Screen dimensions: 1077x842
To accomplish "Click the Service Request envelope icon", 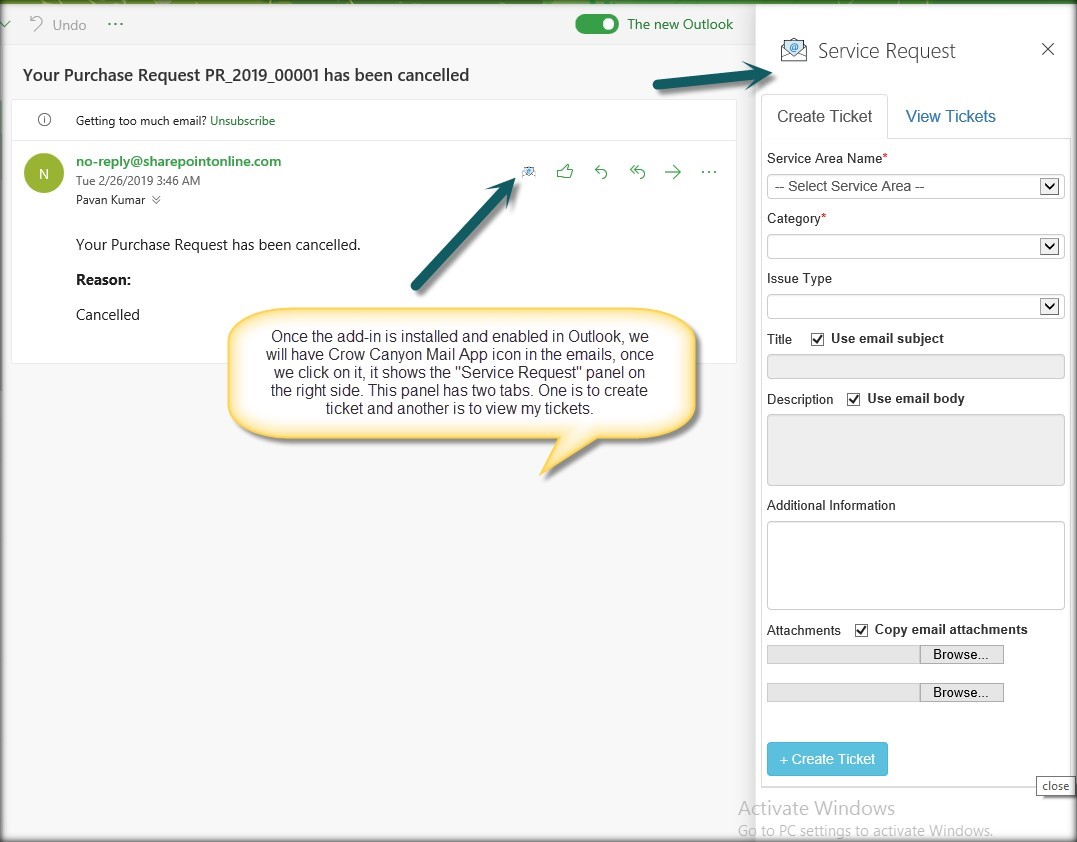I will coord(793,51).
